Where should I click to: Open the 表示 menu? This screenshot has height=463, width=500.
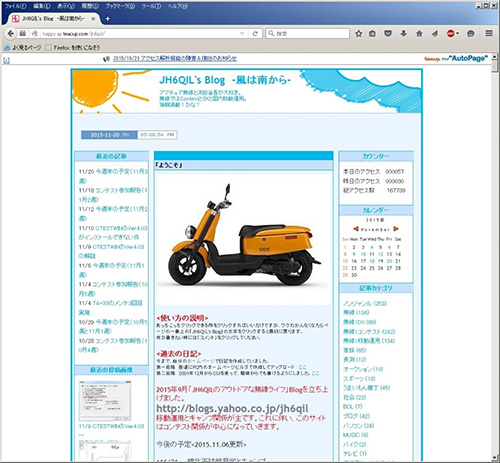coord(66,6)
